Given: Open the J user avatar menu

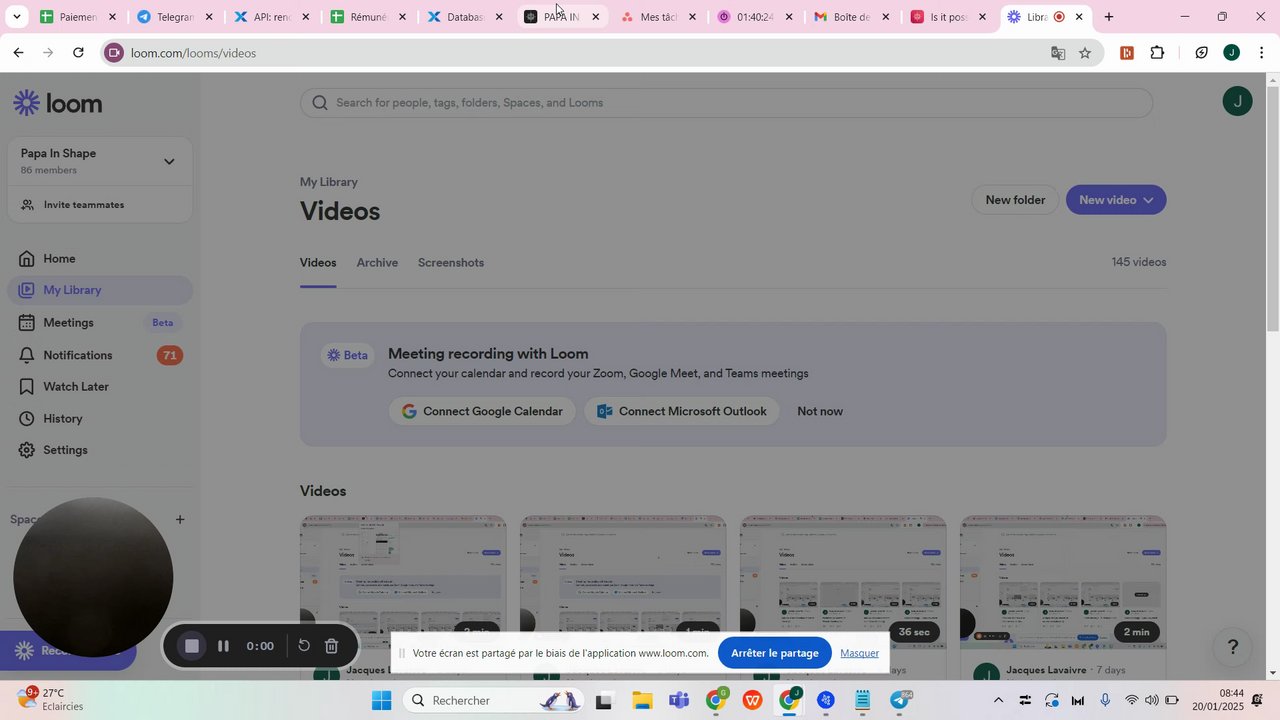Looking at the screenshot, I should pyautogui.click(x=1237, y=101).
